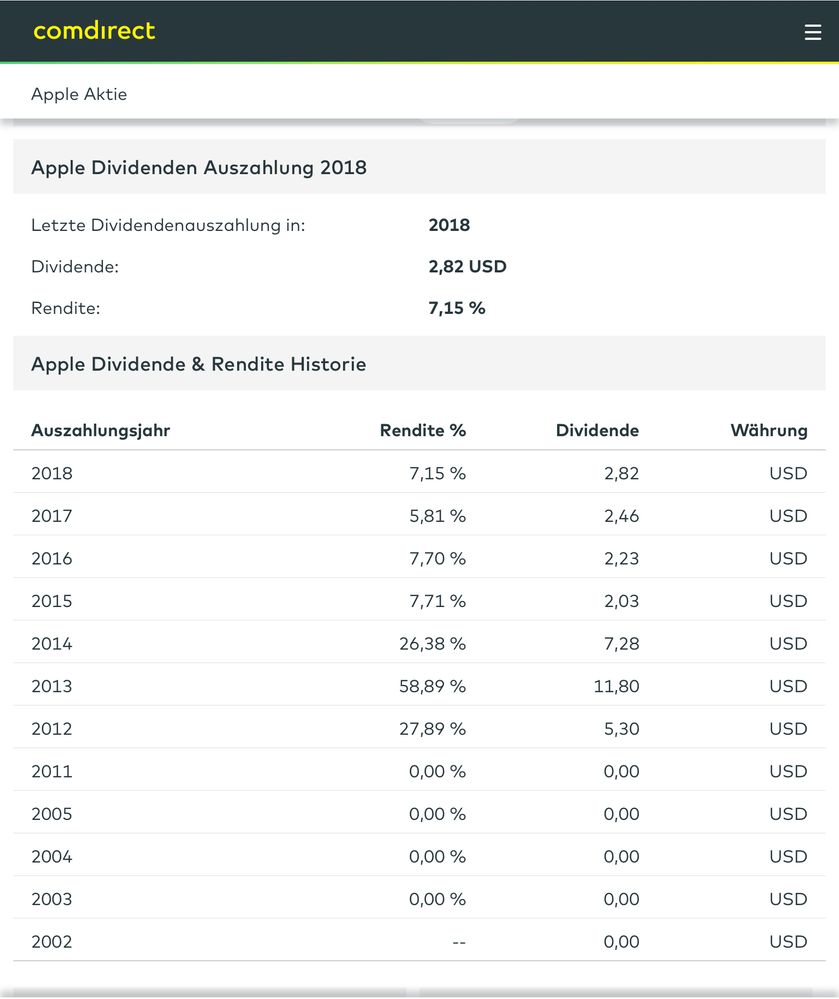Click the Apple Dividenden Auszahlung 2018 header
The width and height of the screenshot is (839, 999).
coord(199,167)
